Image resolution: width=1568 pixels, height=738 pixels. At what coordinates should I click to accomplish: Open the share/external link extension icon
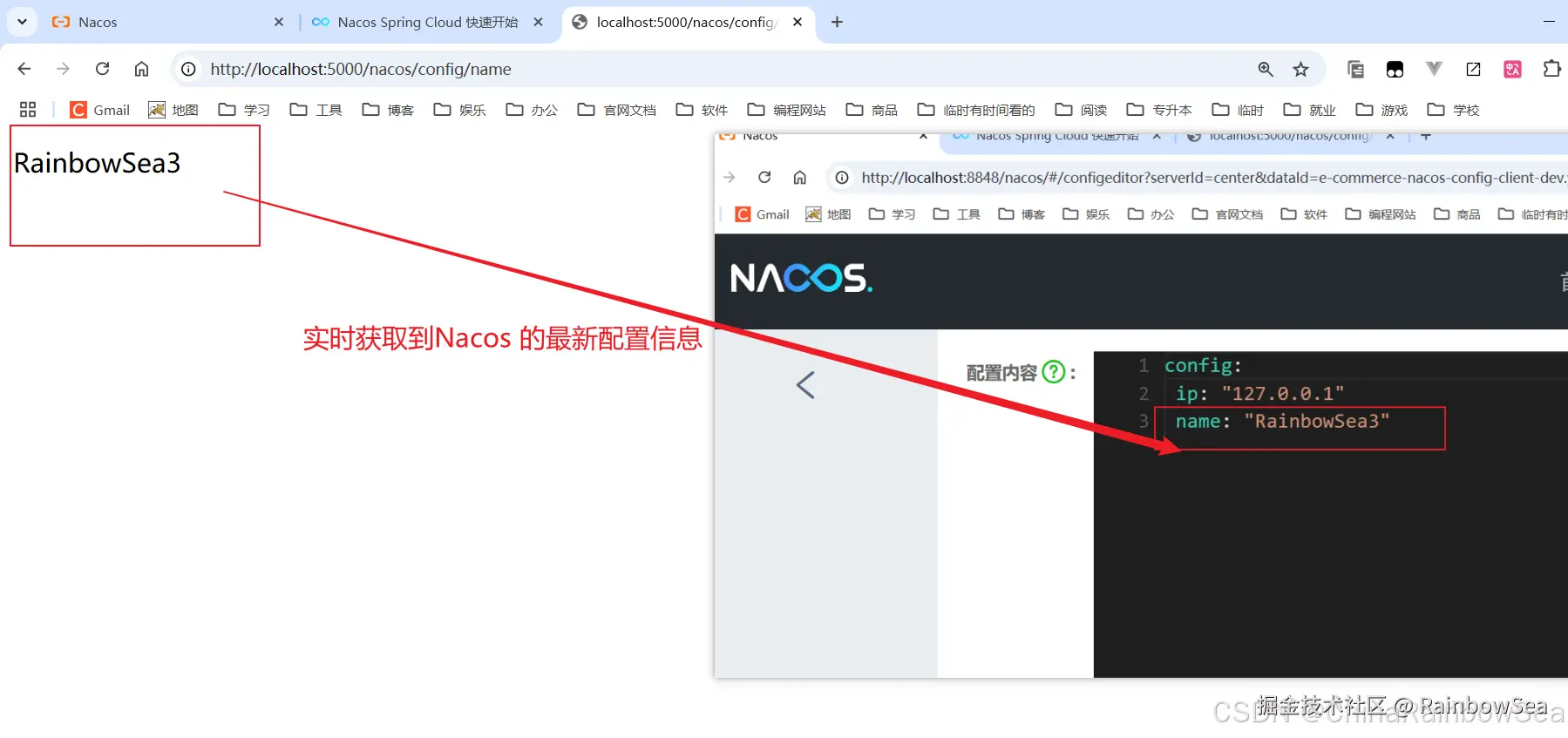pyautogui.click(x=1473, y=69)
